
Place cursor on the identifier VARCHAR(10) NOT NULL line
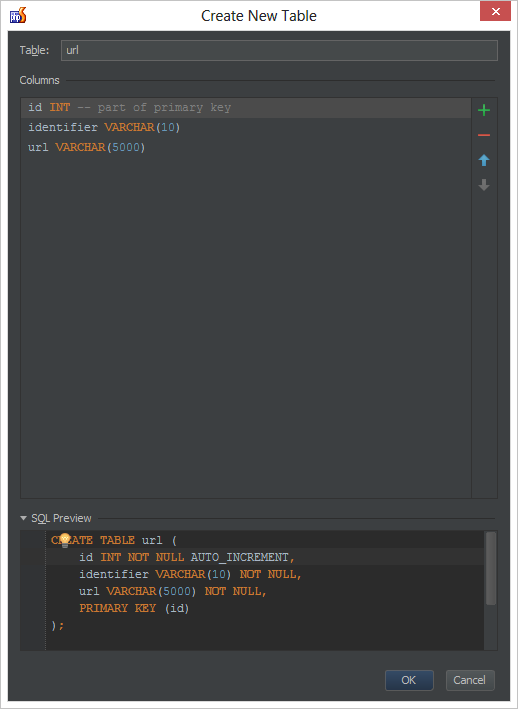coord(190,574)
